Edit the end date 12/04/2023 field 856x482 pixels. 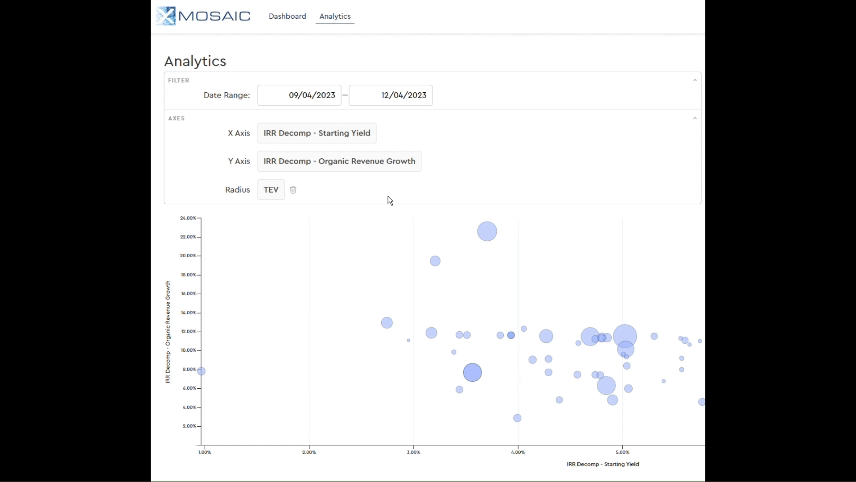pyautogui.click(x=391, y=95)
